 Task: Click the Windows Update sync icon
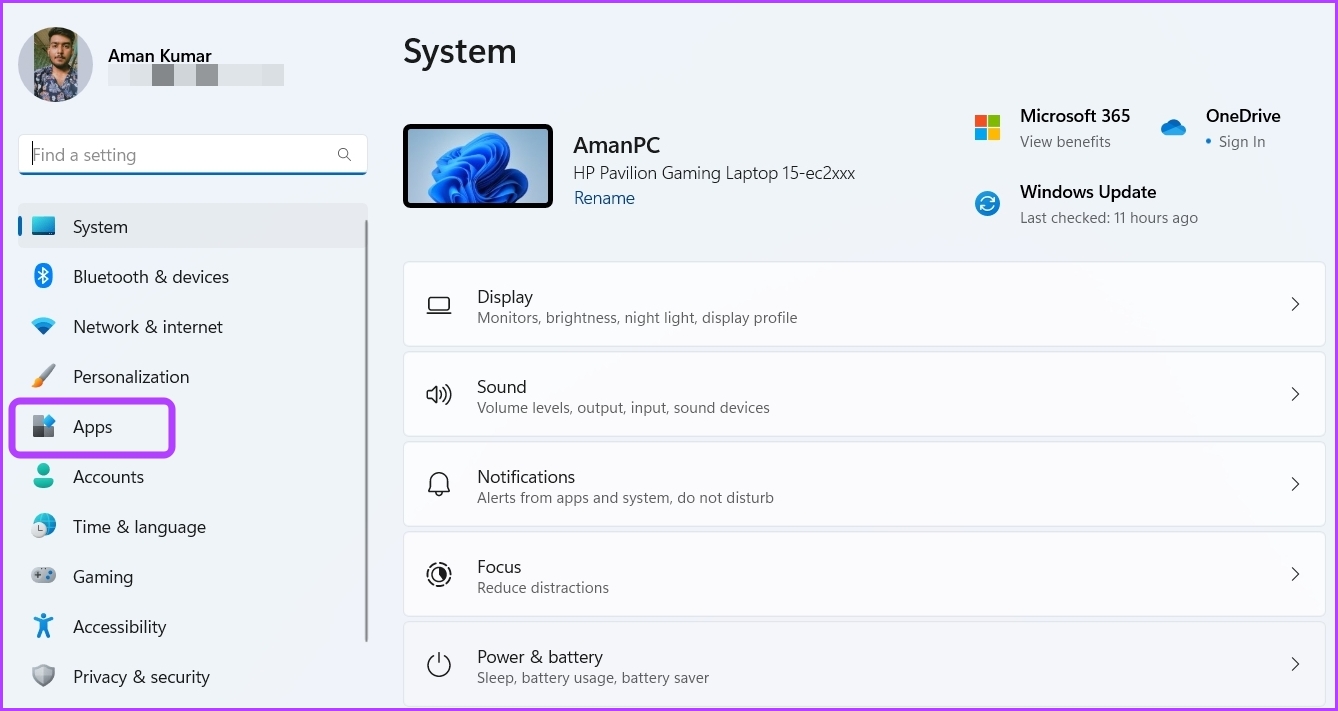(987, 204)
